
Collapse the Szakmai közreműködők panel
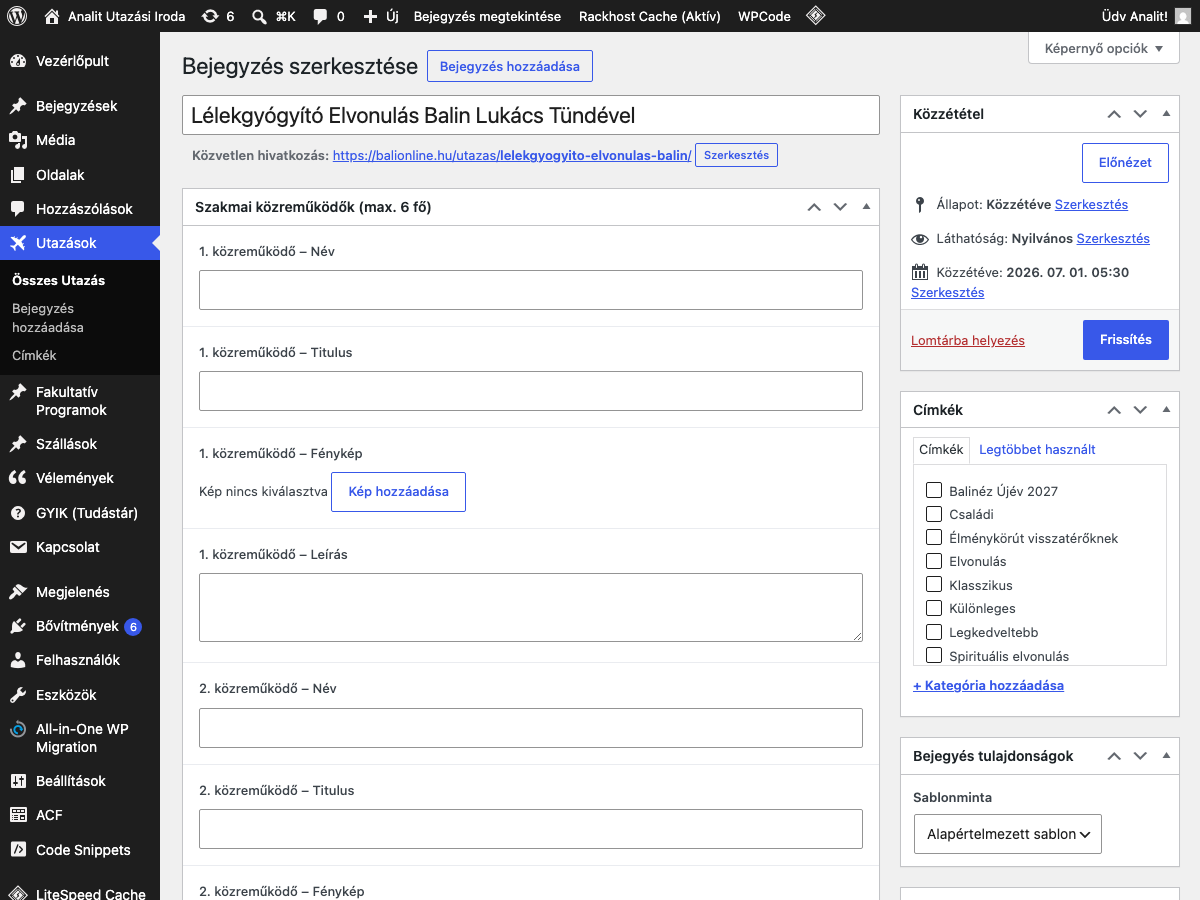coord(866,207)
